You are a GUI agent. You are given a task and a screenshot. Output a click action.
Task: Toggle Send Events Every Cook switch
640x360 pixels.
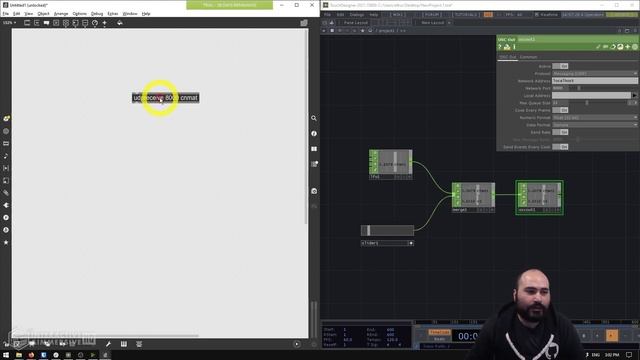tap(560, 147)
